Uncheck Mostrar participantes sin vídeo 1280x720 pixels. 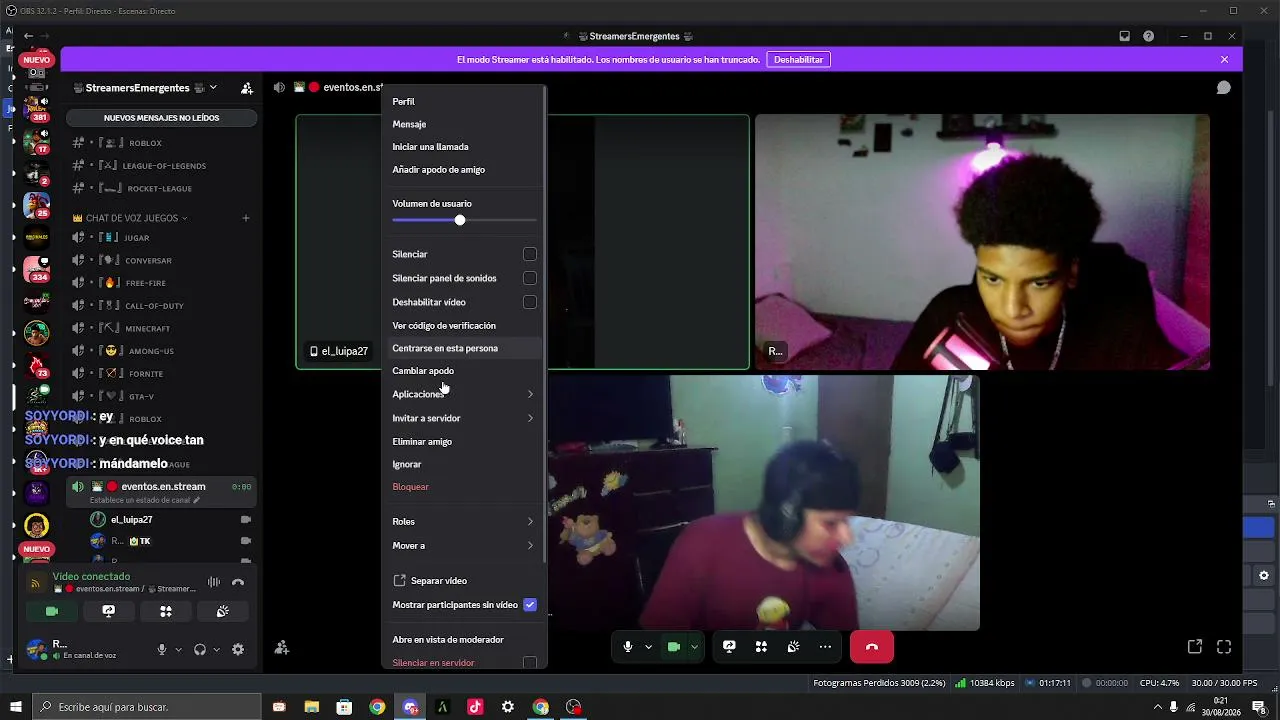pyautogui.click(x=530, y=605)
